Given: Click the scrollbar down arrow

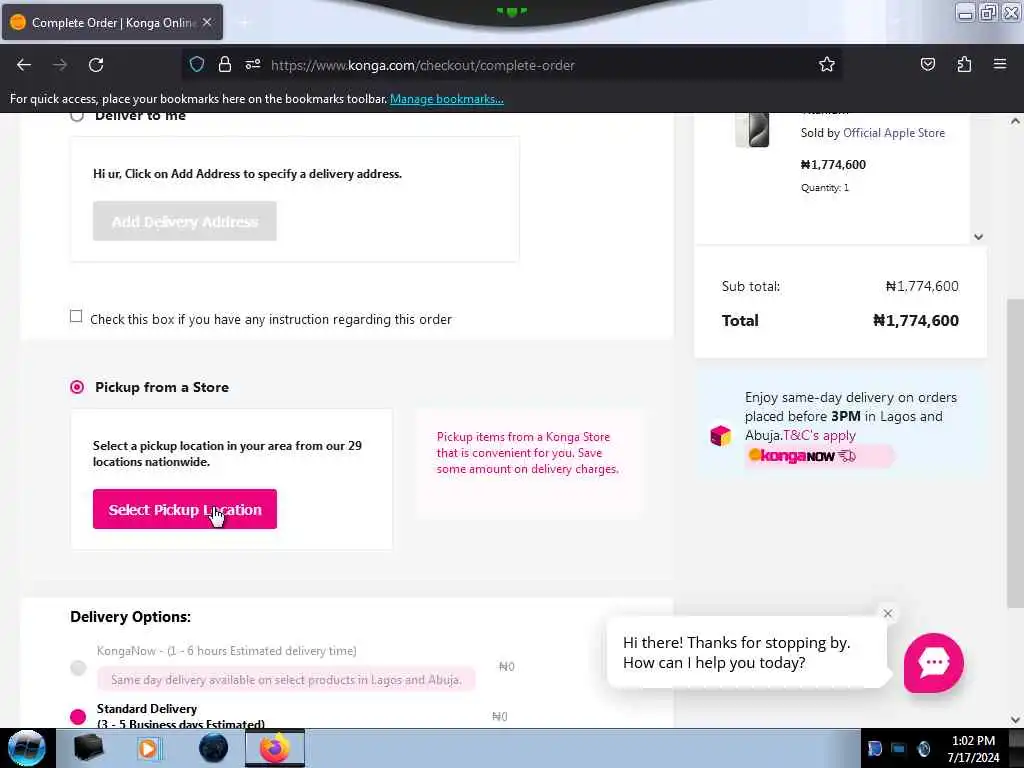Looking at the screenshot, I should click(1015, 720).
